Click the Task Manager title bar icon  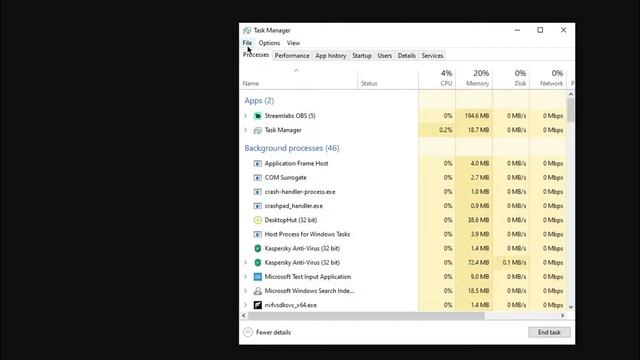247,31
